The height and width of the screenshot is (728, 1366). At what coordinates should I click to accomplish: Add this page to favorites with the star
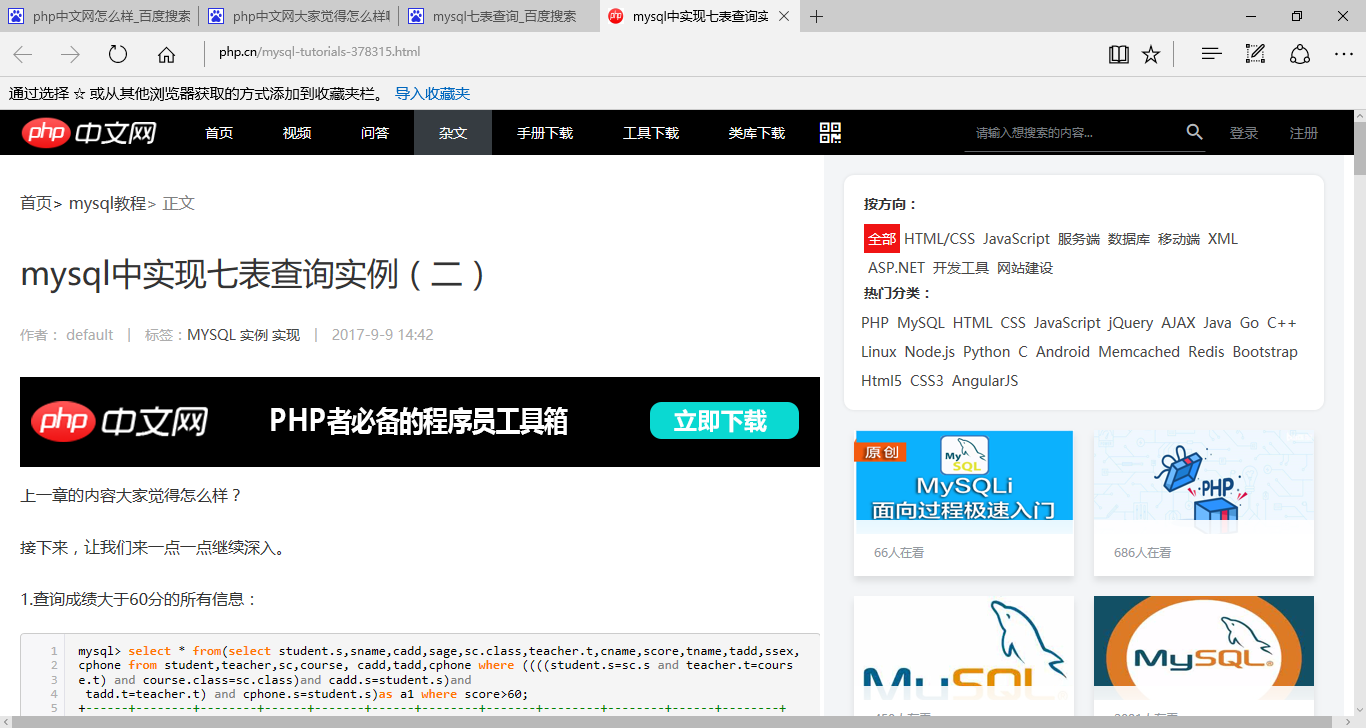click(x=1151, y=54)
